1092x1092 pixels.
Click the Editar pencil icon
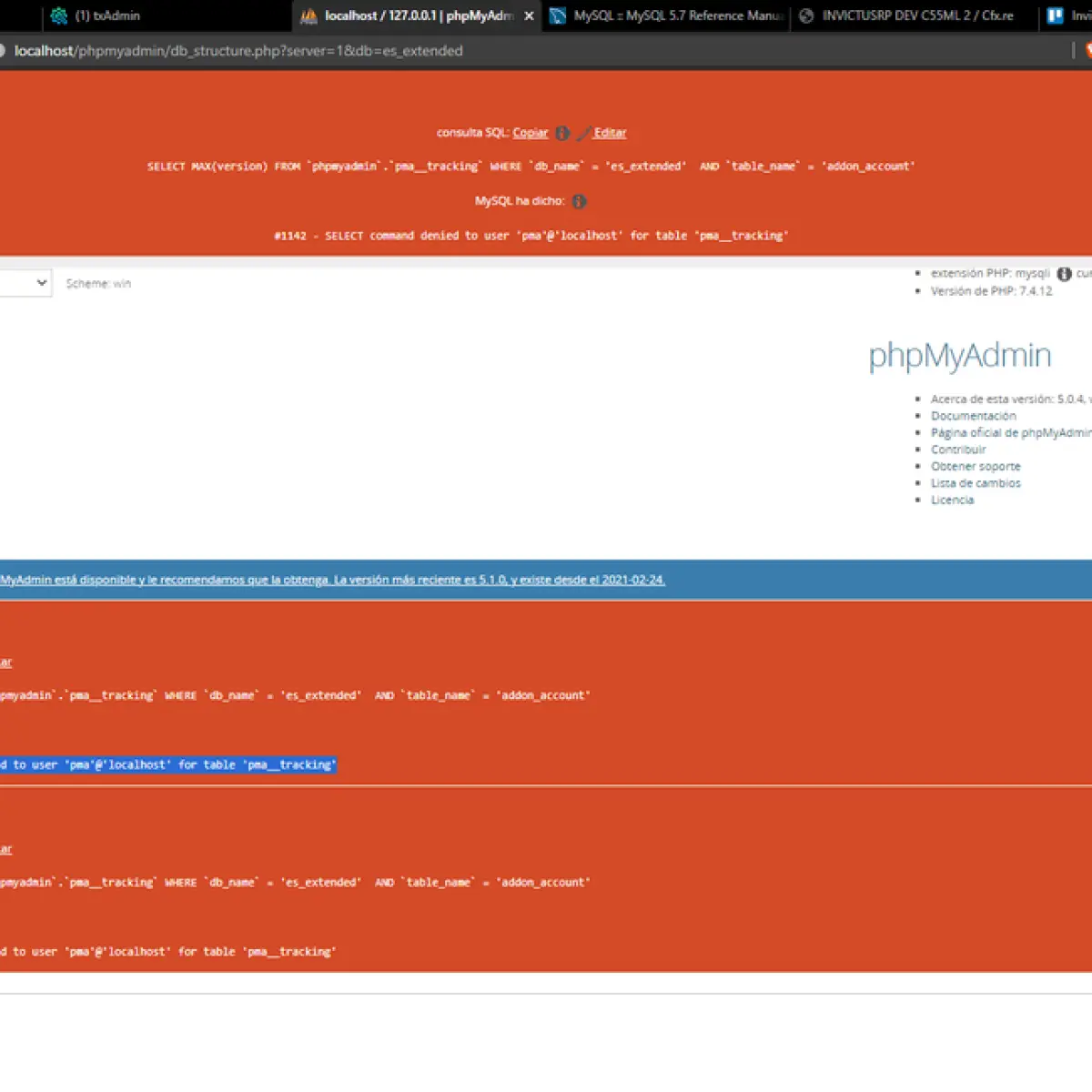tap(584, 133)
